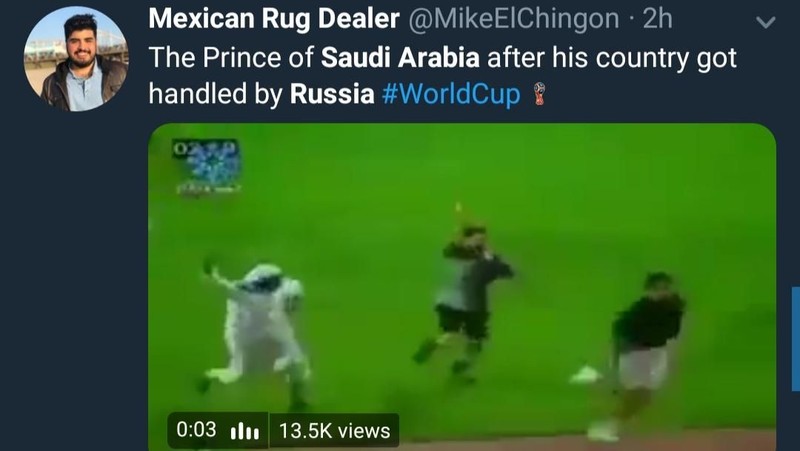Click the blue scrollbar on right edge
800x451 pixels.
795,339
